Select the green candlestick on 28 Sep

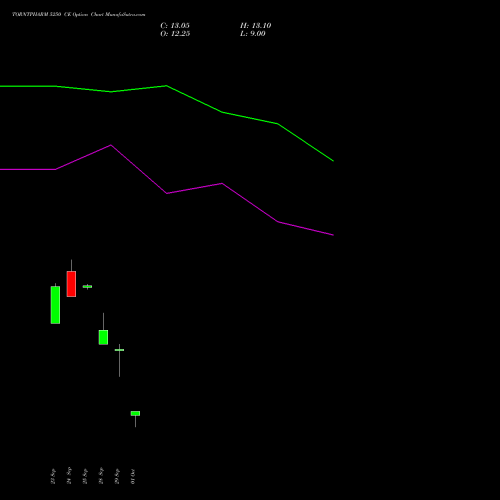pyautogui.click(x=103, y=337)
